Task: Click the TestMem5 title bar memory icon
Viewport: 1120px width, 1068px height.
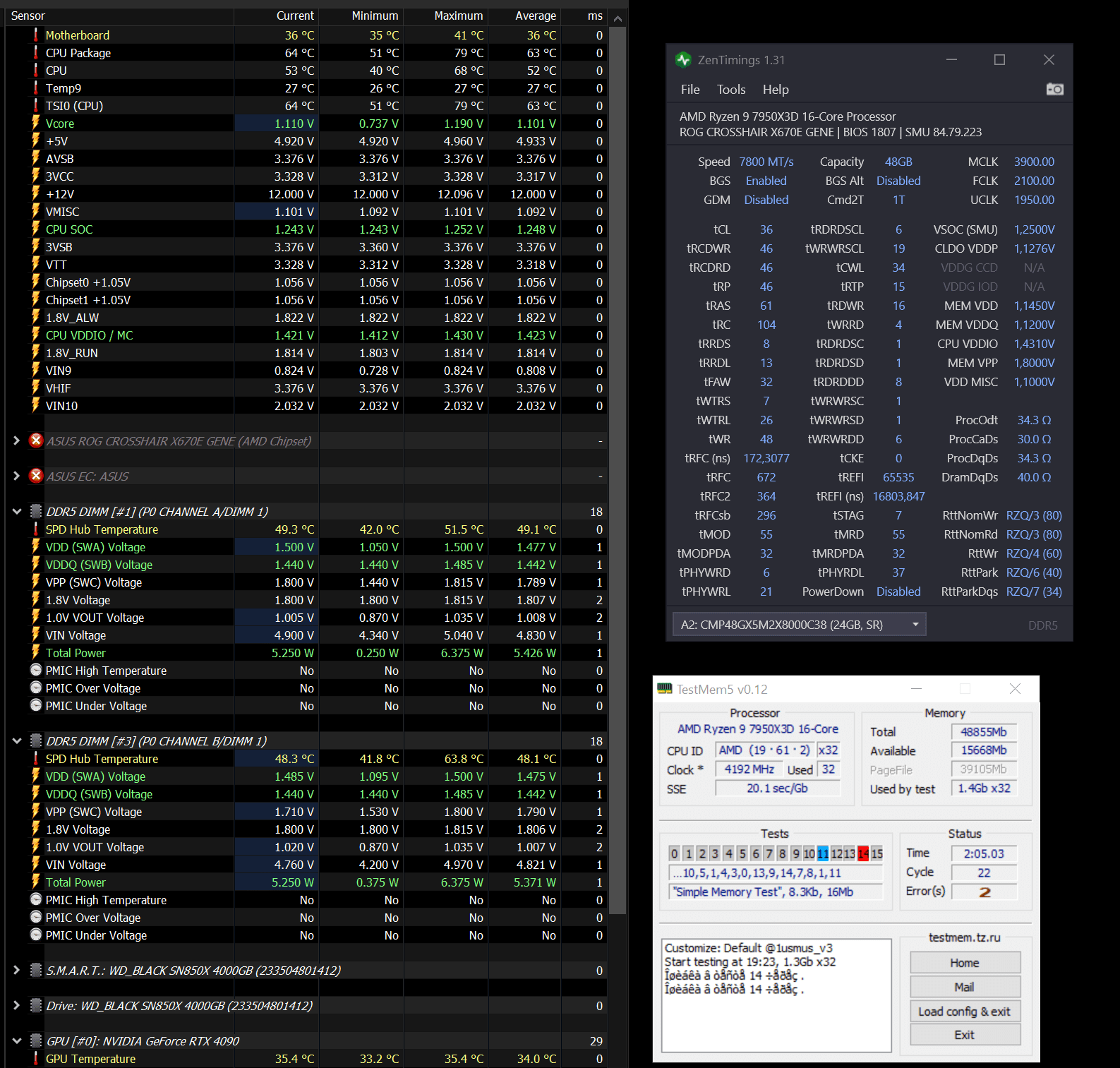Action: (665, 688)
